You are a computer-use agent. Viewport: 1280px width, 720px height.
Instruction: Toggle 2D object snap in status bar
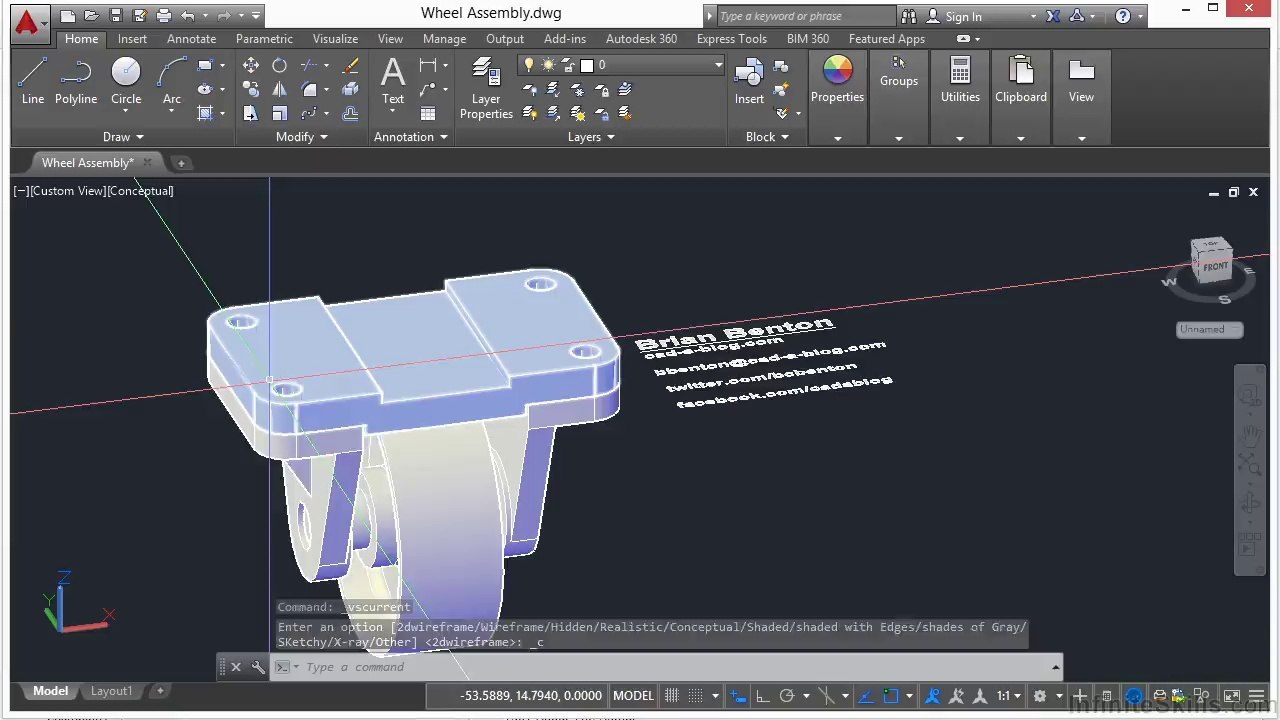[x=891, y=696]
